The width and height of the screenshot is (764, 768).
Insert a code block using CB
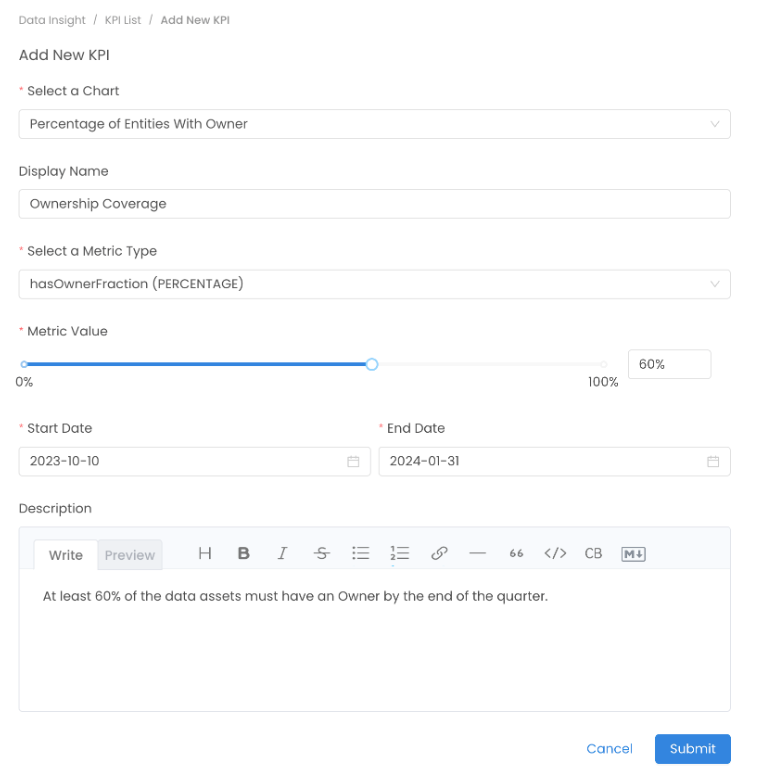tap(593, 553)
